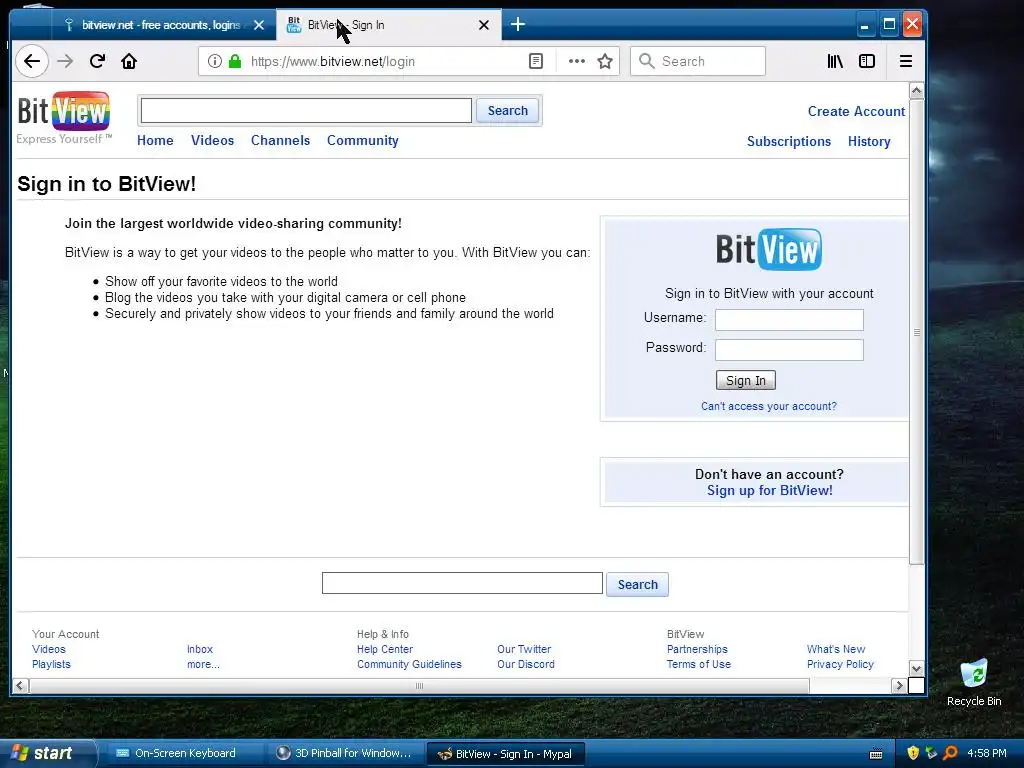Click the bottom Search button
1024x768 pixels.
point(637,584)
